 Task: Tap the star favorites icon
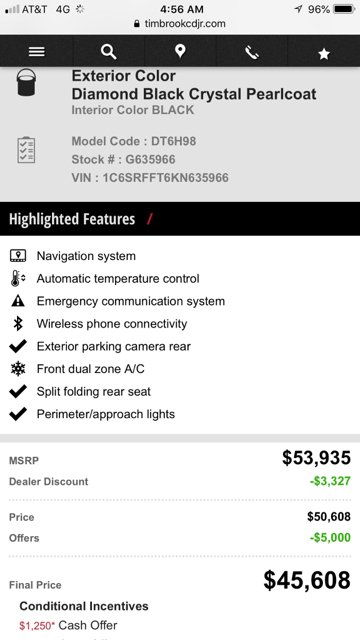(324, 53)
